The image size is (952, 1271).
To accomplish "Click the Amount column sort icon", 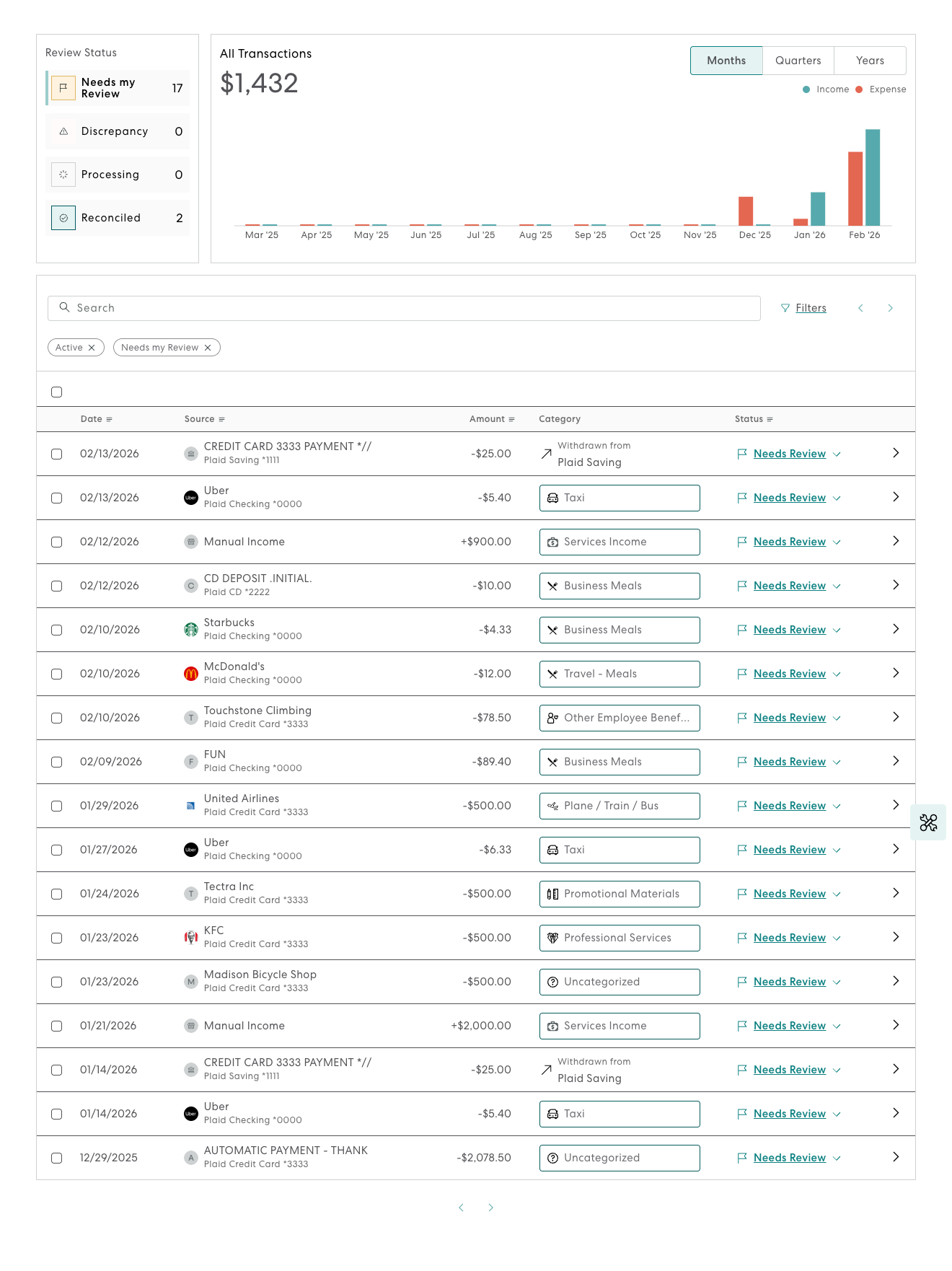I will click(511, 419).
